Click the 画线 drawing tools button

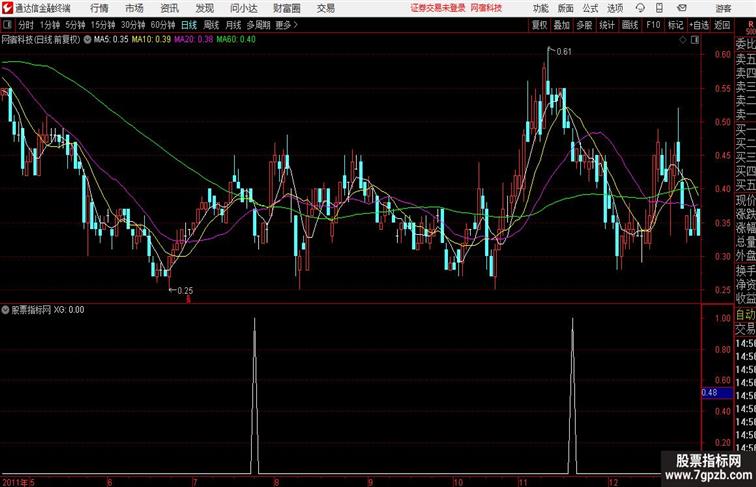point(630,25)
